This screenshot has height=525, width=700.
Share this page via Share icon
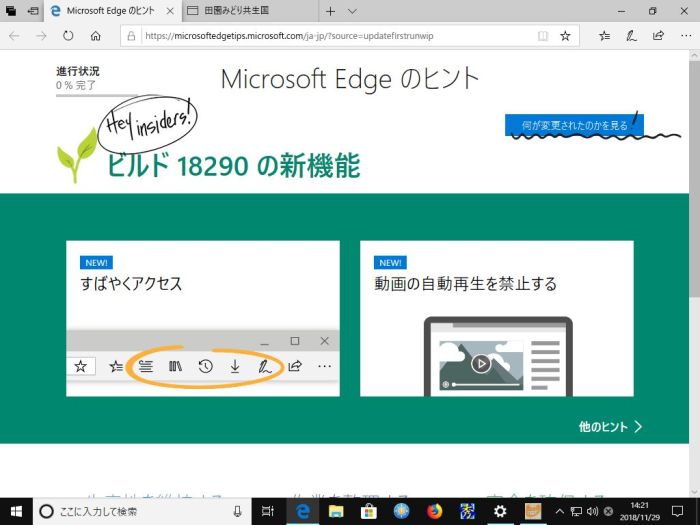[x=657, y=35]
